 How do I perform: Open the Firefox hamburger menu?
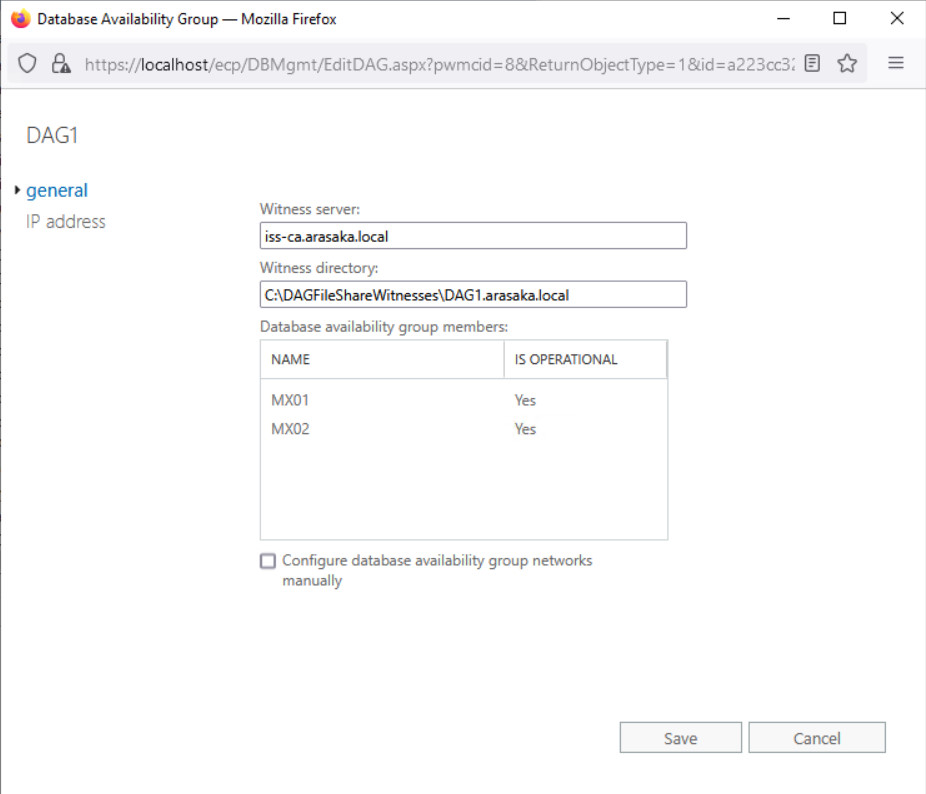[896, 63]
